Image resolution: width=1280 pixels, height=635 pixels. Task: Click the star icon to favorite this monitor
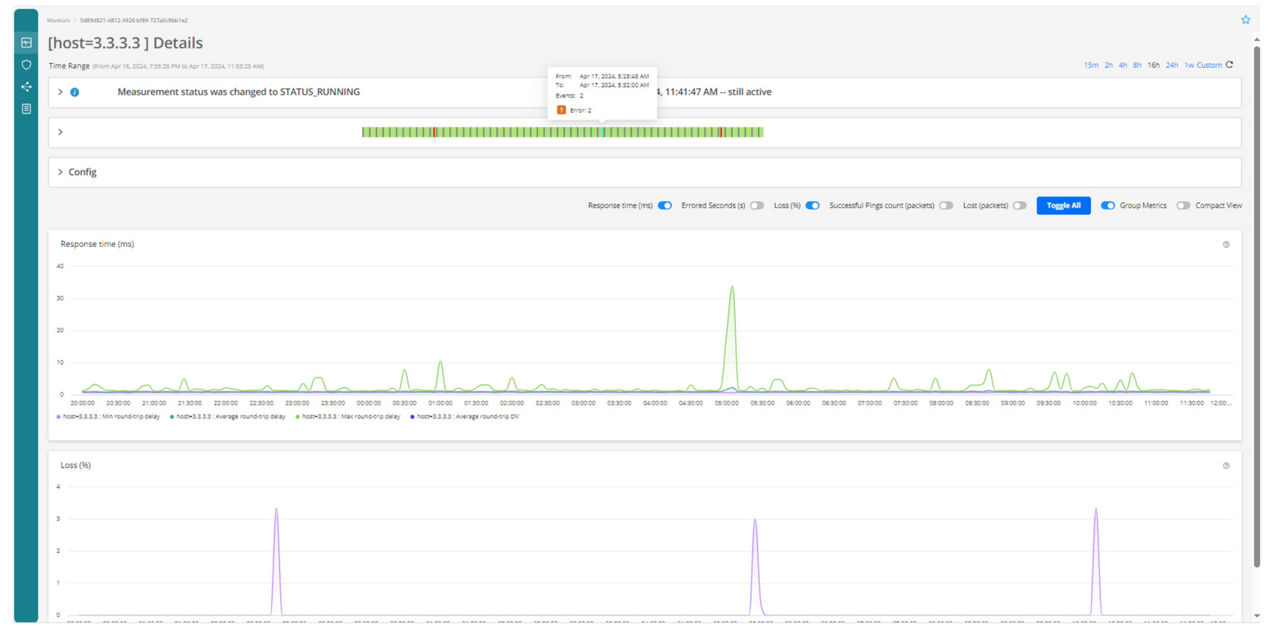pos(1244,18)
